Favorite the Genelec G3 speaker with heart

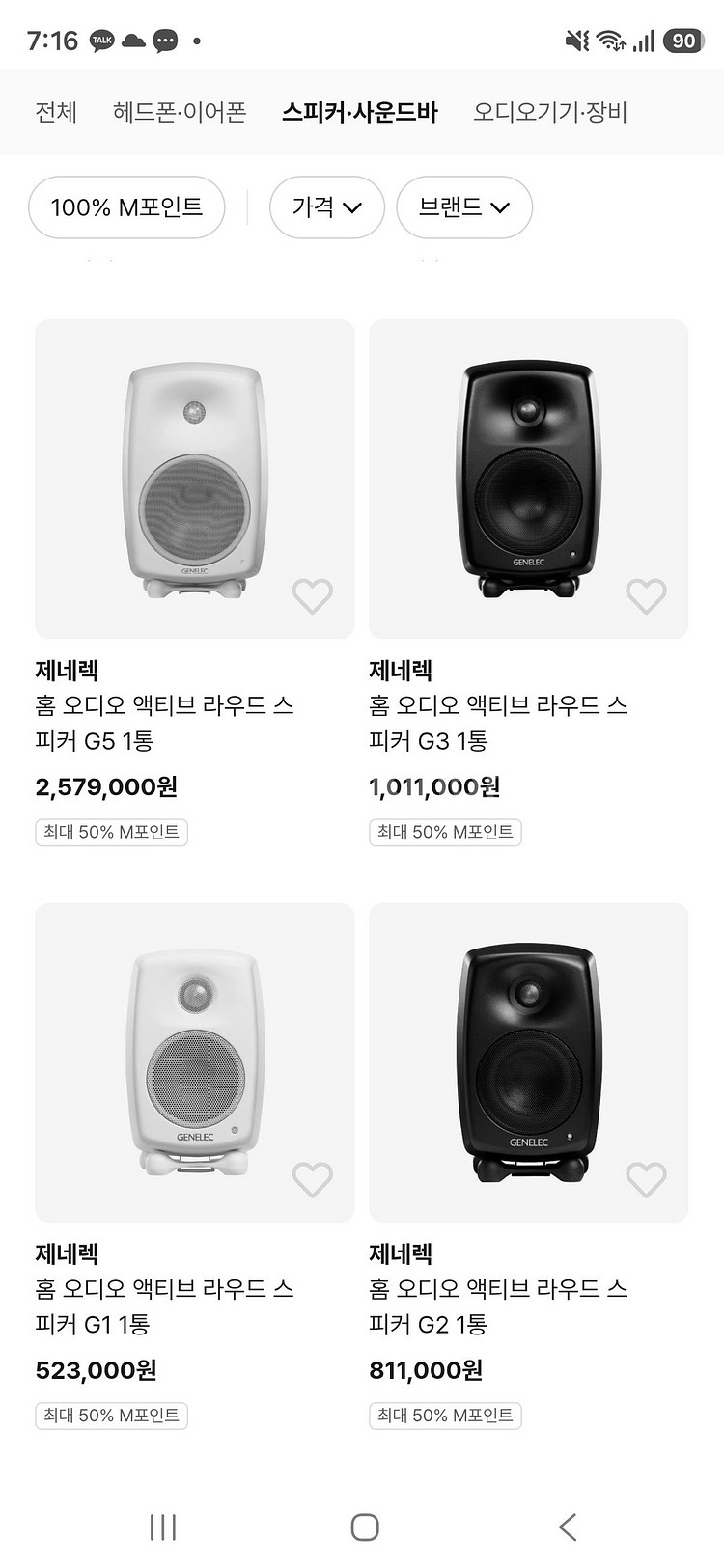click(x=646, y=596)
